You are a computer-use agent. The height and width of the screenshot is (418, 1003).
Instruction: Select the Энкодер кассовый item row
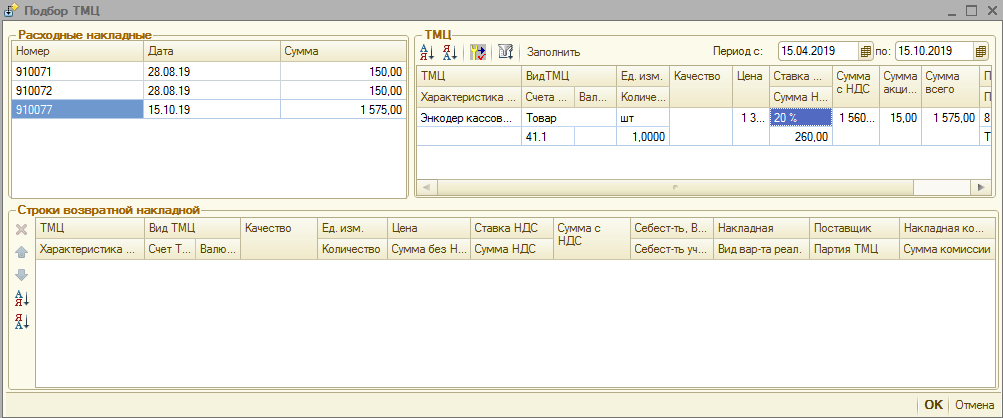click(x=467, y=118)
